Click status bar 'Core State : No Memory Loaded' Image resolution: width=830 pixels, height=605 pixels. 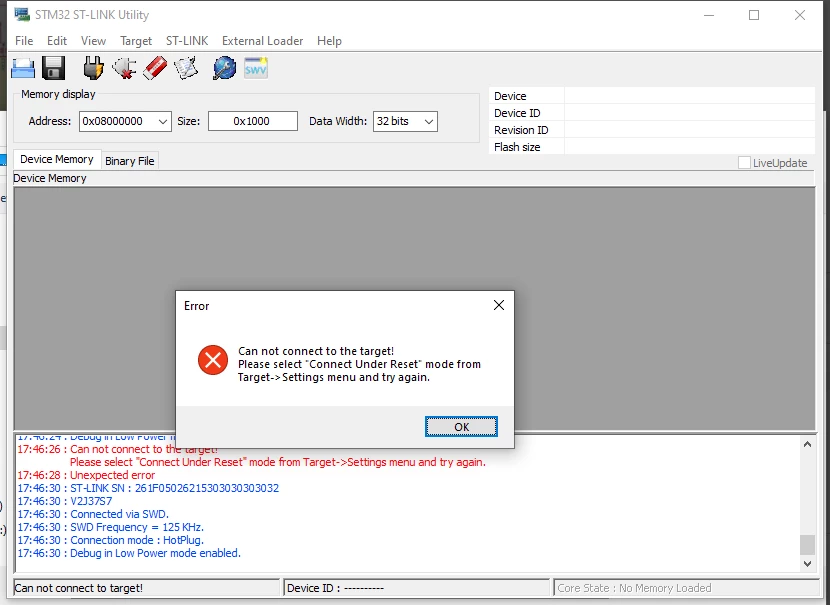tap(686, 588)
